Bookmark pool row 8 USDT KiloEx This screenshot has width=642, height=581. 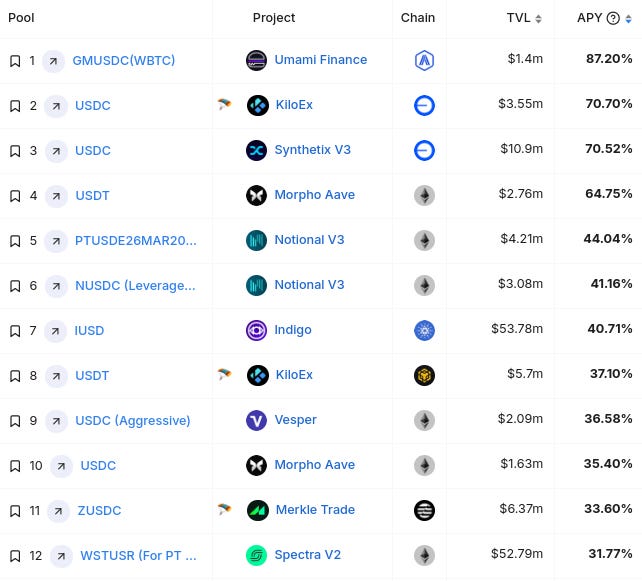[15, 376]
